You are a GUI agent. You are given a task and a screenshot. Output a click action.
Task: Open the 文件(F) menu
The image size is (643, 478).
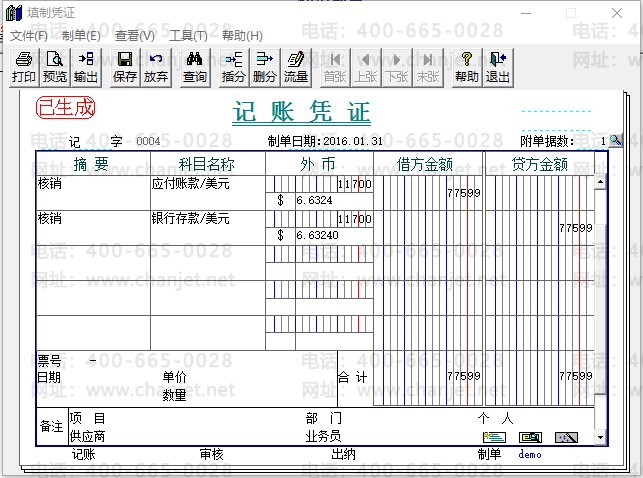(x=29, y=35)
